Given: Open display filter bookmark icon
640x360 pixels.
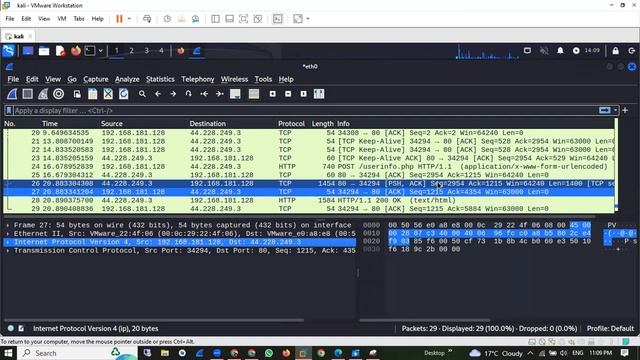Looking at the screenshot, I should click(x=9, y=110).
